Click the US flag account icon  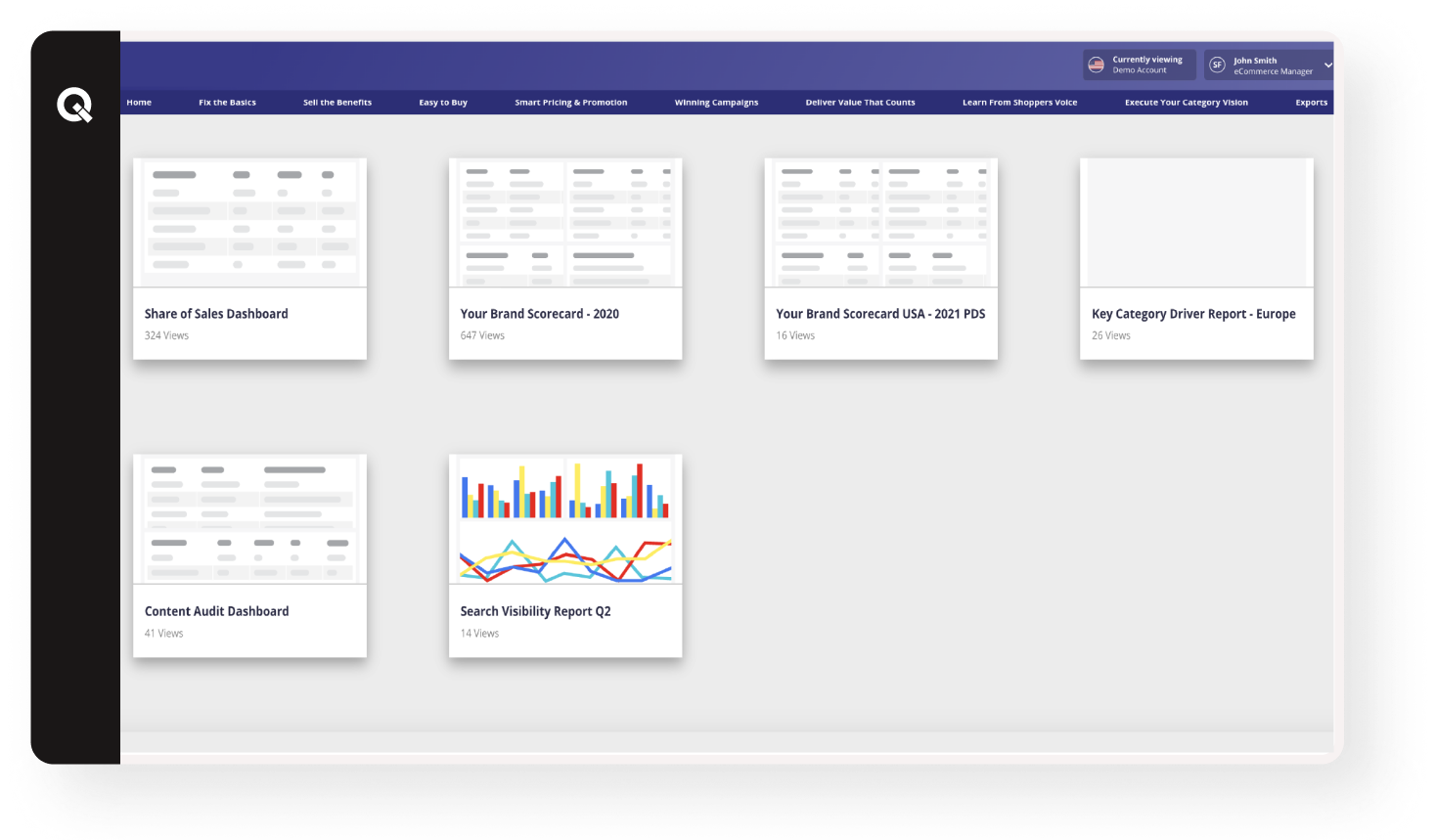1096,65
